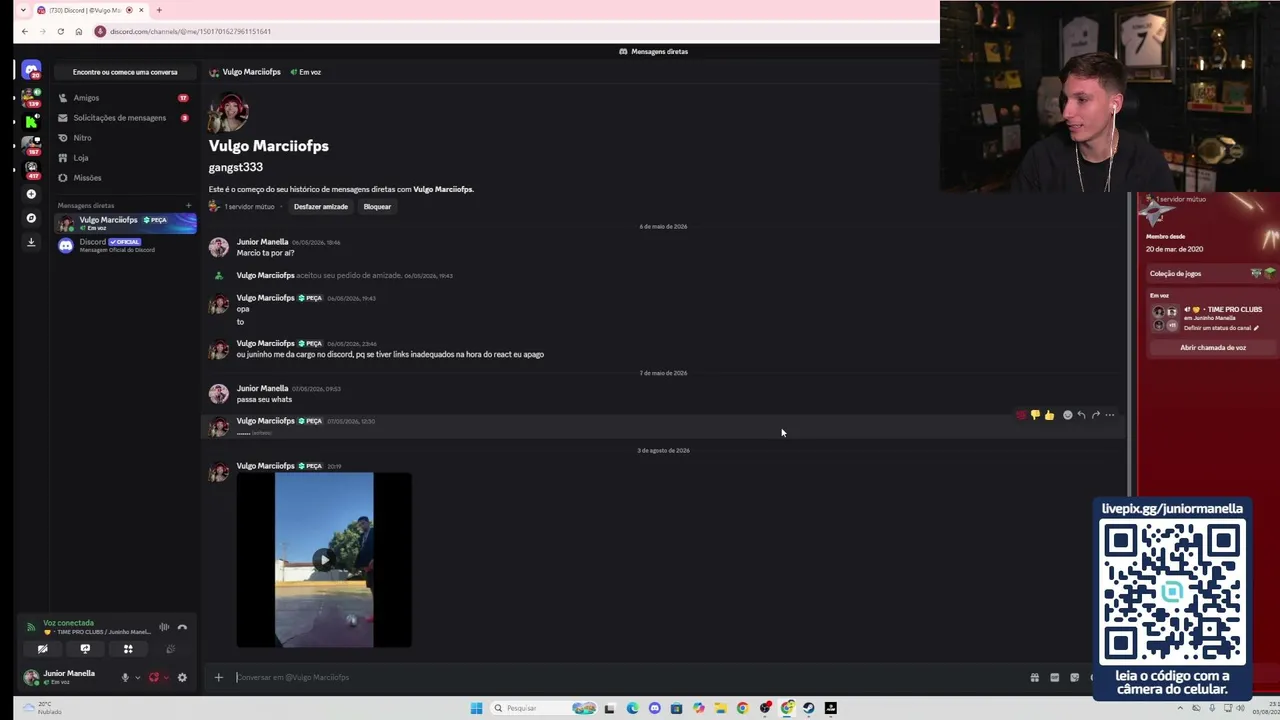Open the Loja shop page
The image size is (1280, 720).
(x=124, y=158)
